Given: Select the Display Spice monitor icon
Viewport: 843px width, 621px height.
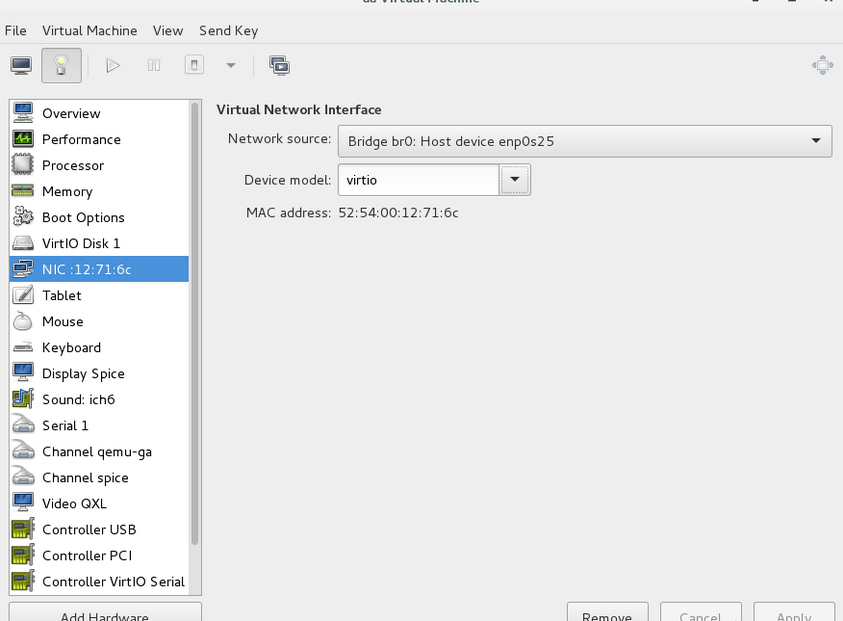Looking at the screenshot, I should click(23, 373).
